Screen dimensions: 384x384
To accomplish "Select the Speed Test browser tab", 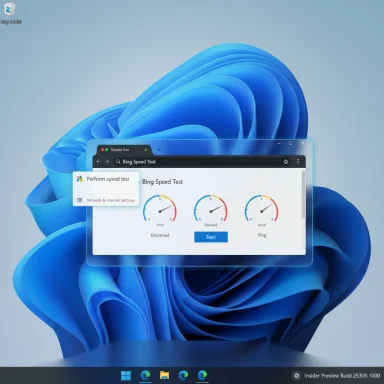I will [124, 150].
